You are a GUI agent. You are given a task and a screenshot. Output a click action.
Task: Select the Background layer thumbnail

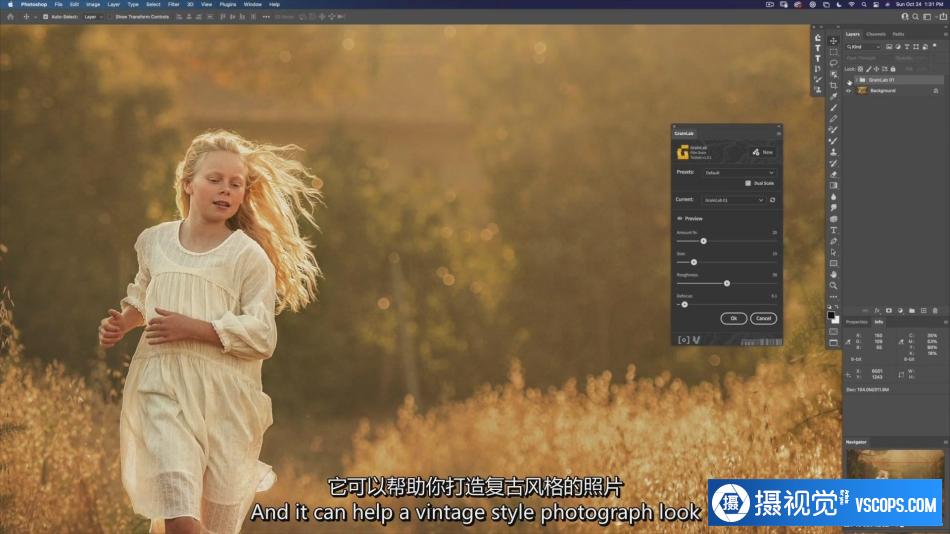(862, 91)
